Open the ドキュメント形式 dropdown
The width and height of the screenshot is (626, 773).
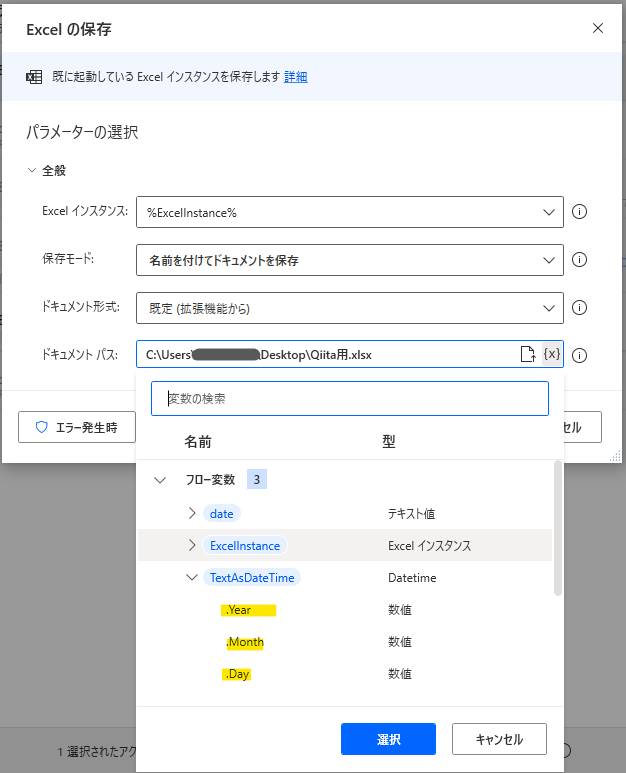point(349,308)
